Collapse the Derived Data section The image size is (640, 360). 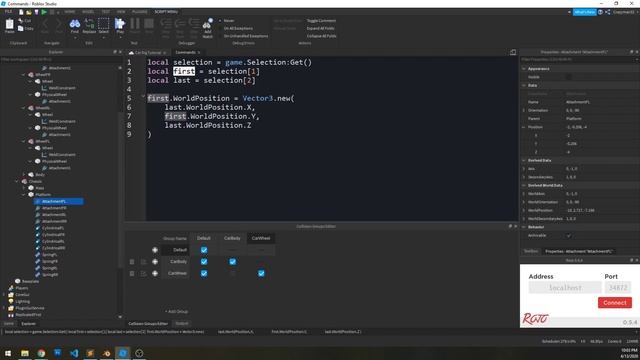click(524, 160)
